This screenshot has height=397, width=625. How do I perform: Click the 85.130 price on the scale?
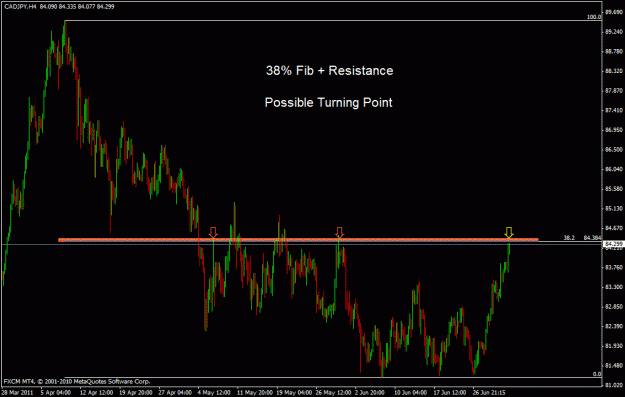coord(614,208)
